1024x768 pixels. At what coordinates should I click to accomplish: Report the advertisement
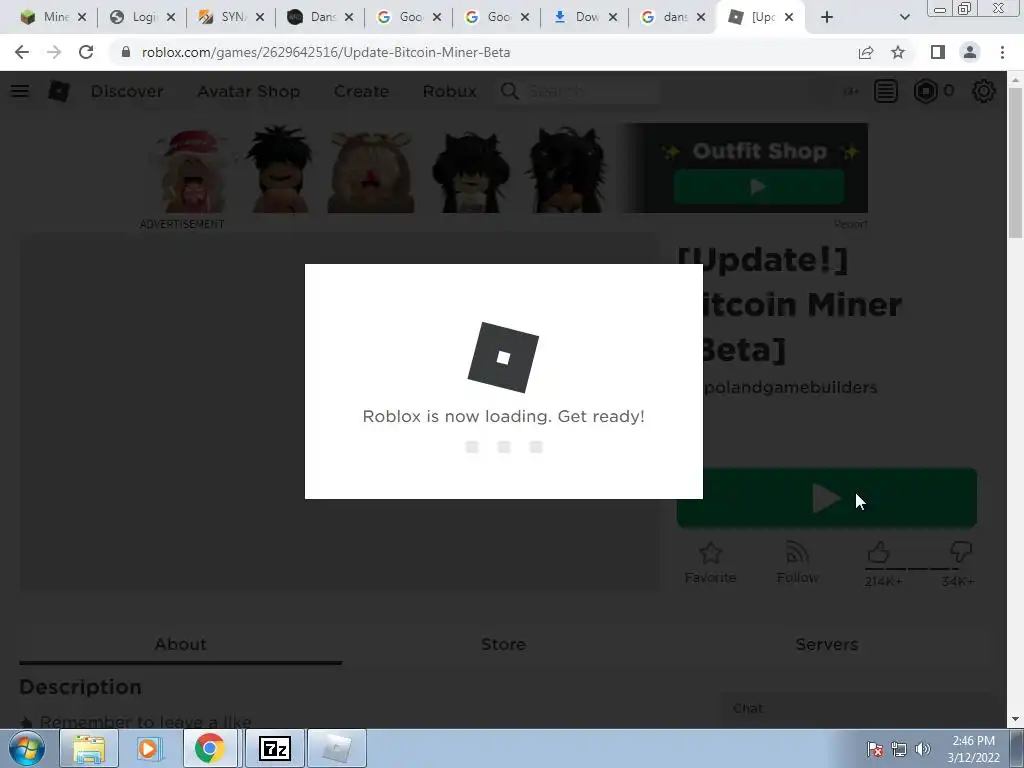tap(850, 224)
